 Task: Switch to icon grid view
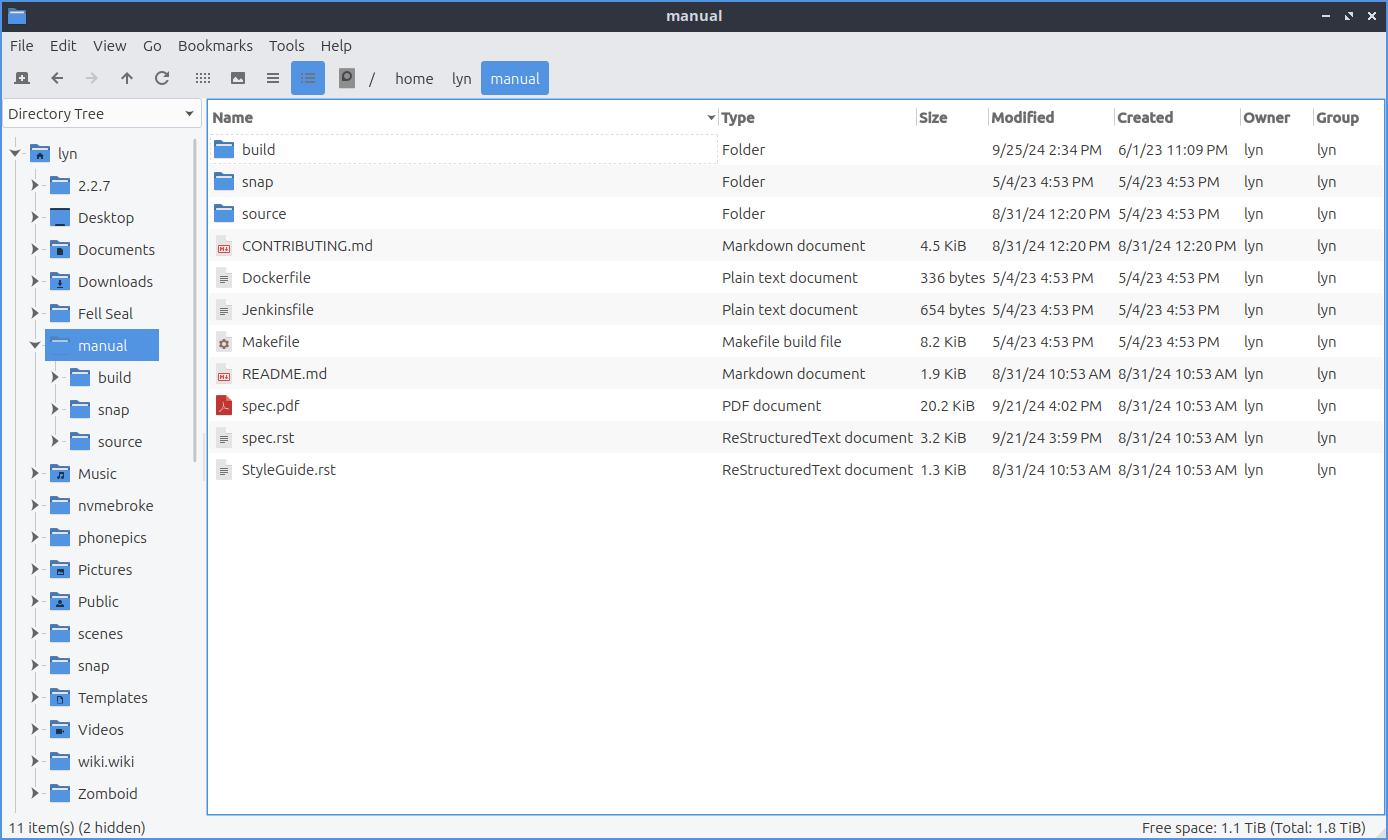click(203, 78)
